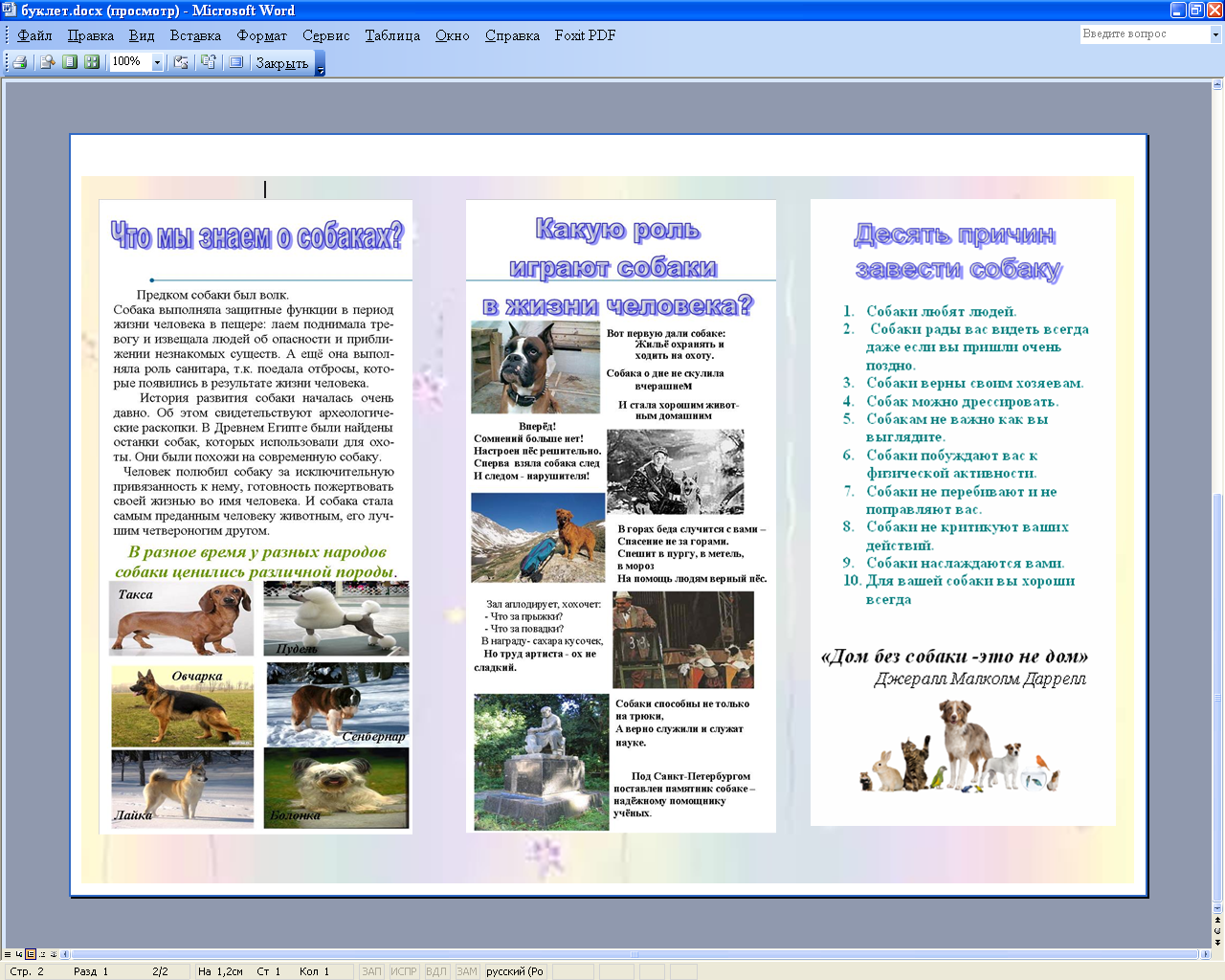Image resolution: width=1225 pixels, height=980 pixels.
Task: Open the Формат menu
Action: tap(262, 35)
